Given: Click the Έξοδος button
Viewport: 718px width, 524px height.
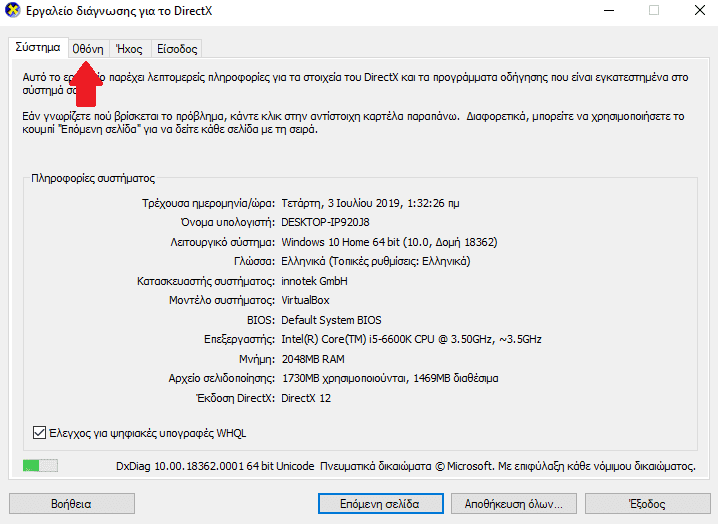Looking at the screenshot, I should pyautogui.click(x=647, y=503).
